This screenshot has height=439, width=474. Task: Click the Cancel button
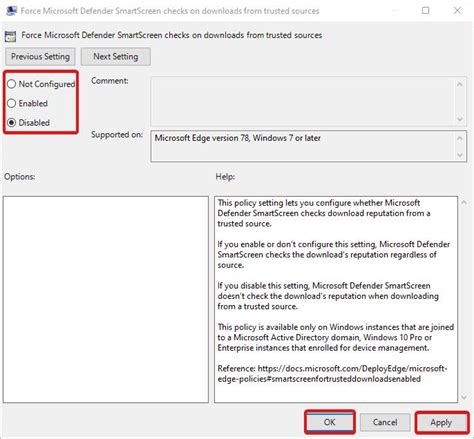(385, 422)
